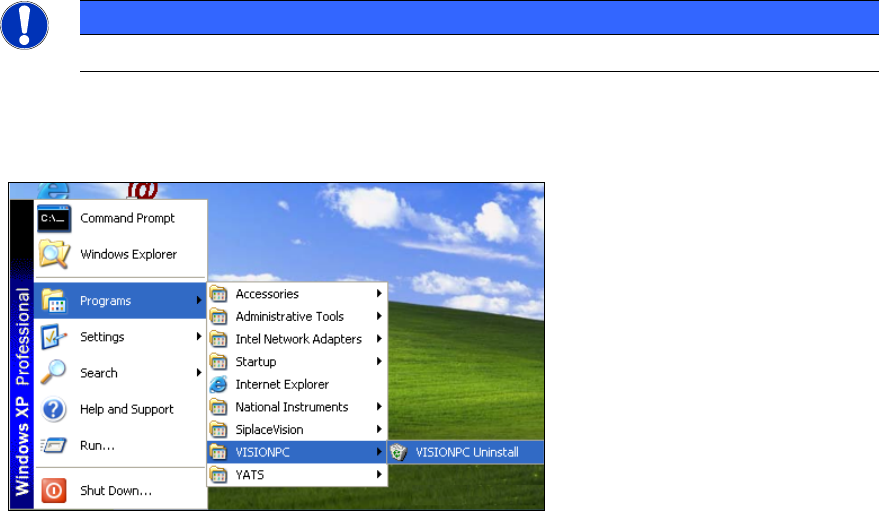Expand the Startup submenu arrow
Screen dimensions: 879x511
coord(379,361)
